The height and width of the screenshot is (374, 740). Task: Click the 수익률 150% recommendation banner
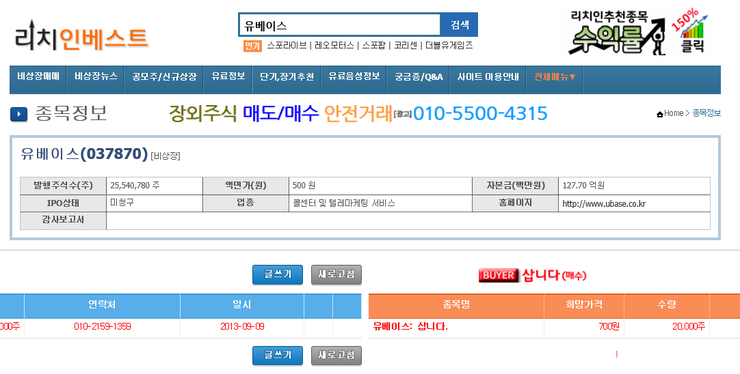638,32
